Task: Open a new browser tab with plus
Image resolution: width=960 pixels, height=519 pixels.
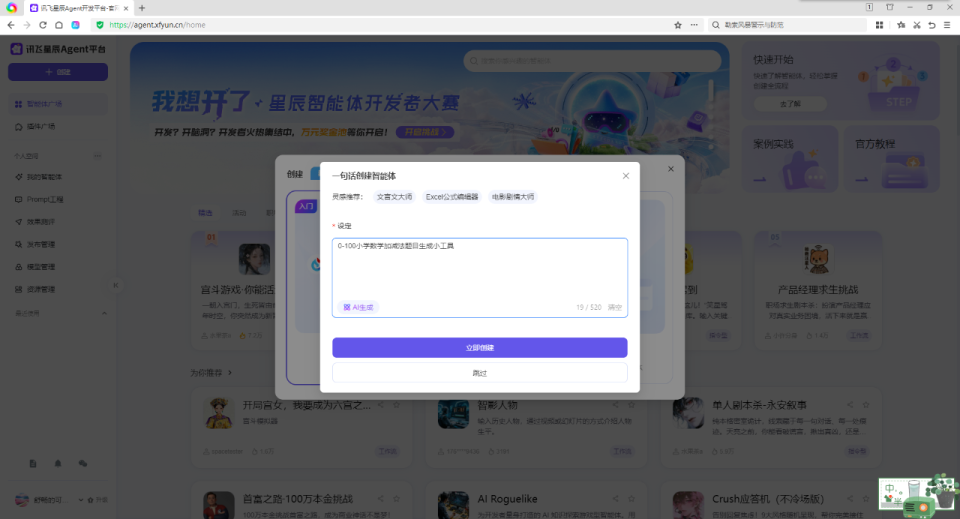Action: click(x=142, y=8)
